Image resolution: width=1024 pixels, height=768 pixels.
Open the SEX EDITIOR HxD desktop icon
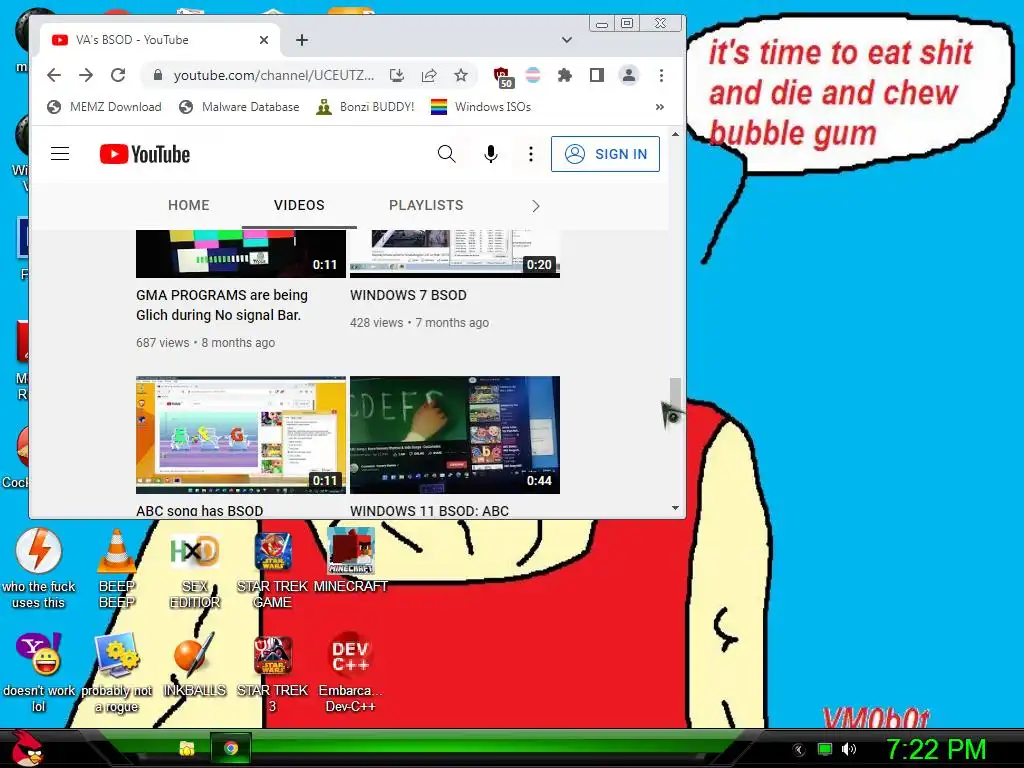(x=195, y=568)
